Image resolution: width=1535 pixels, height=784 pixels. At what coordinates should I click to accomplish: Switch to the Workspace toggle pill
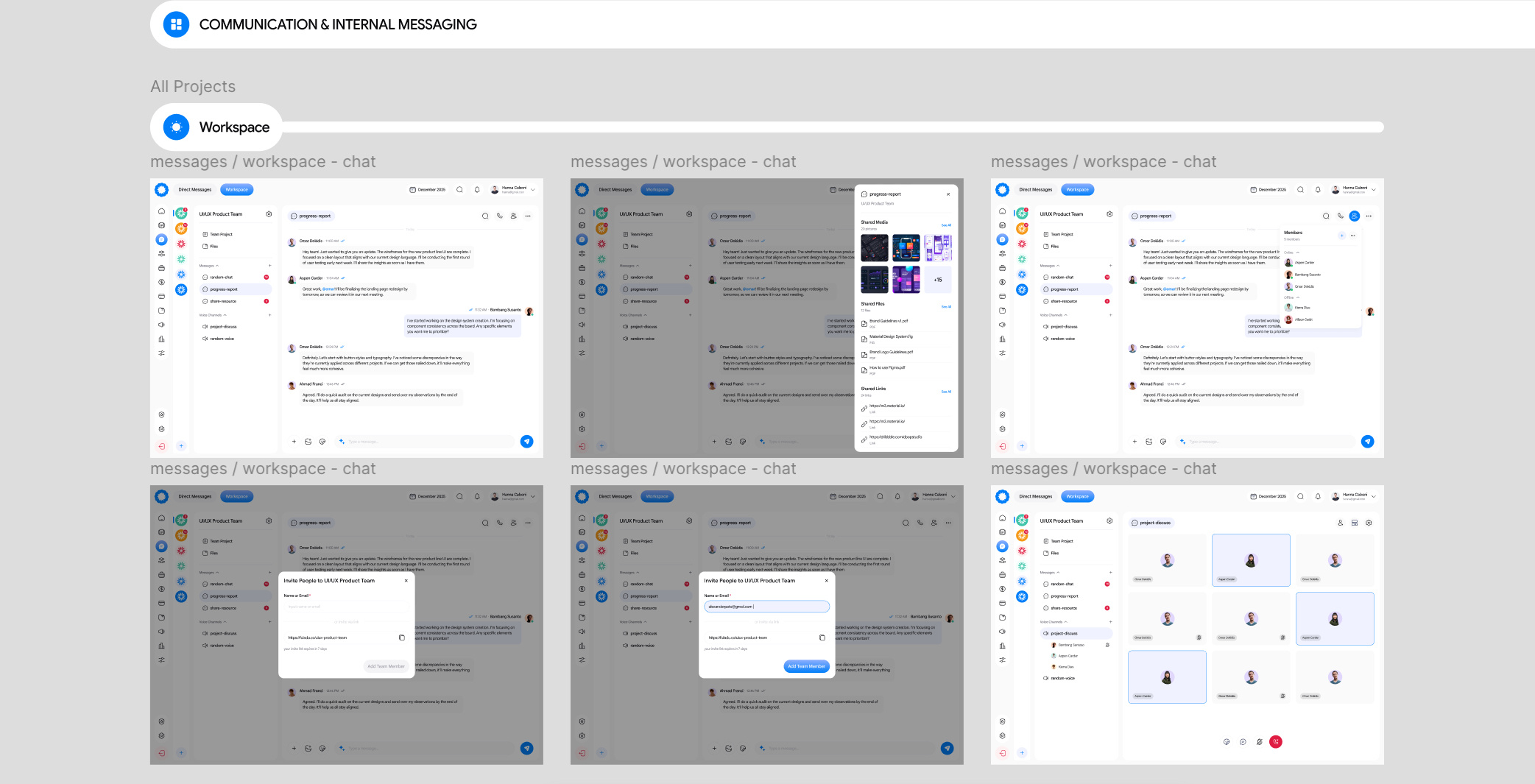(x=236, y=189)
